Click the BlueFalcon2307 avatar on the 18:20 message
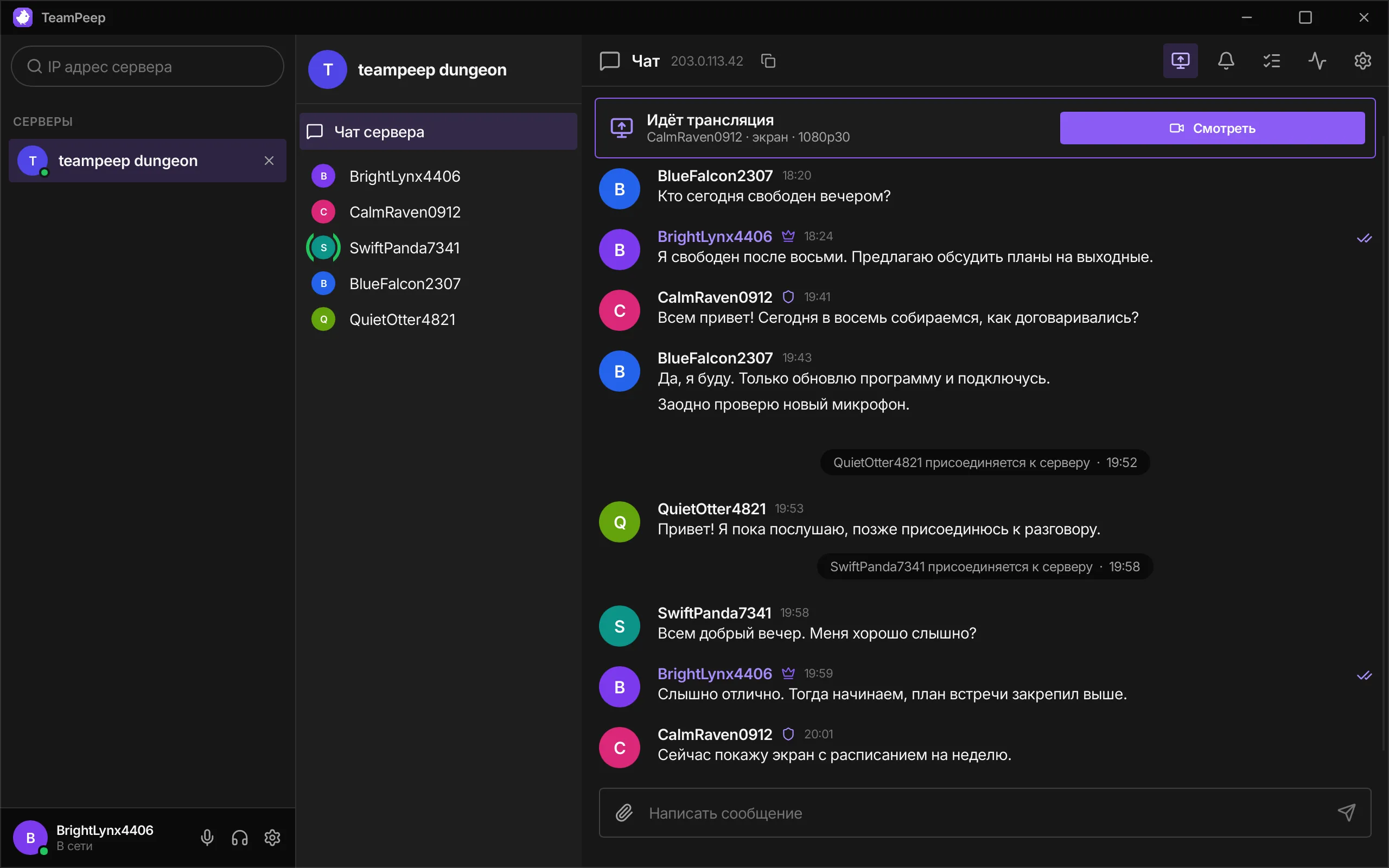 (x=619, y=189)
